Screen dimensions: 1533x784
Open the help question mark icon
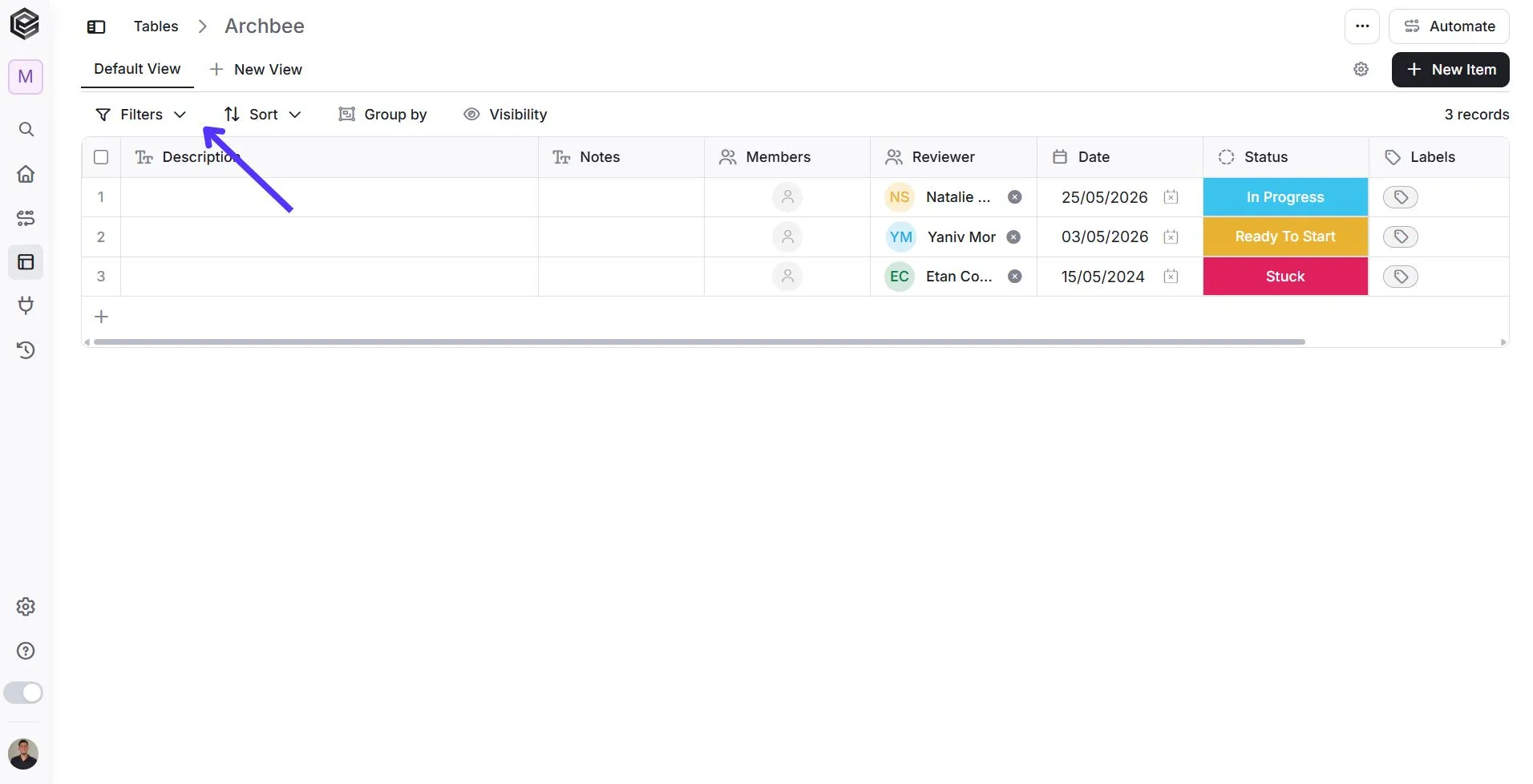pos(26,651)
